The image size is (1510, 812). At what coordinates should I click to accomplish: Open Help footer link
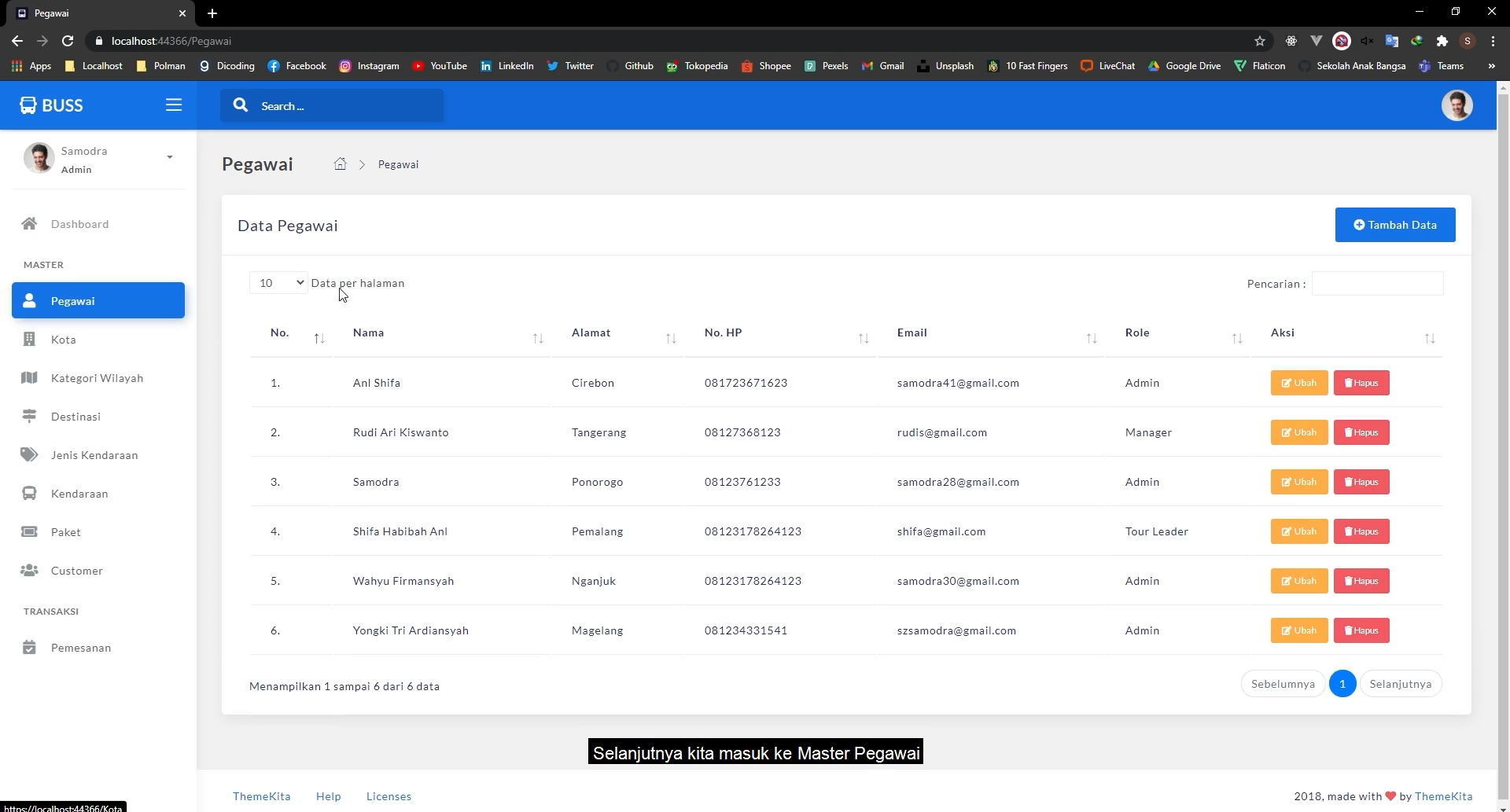click(x=329, y=796)
